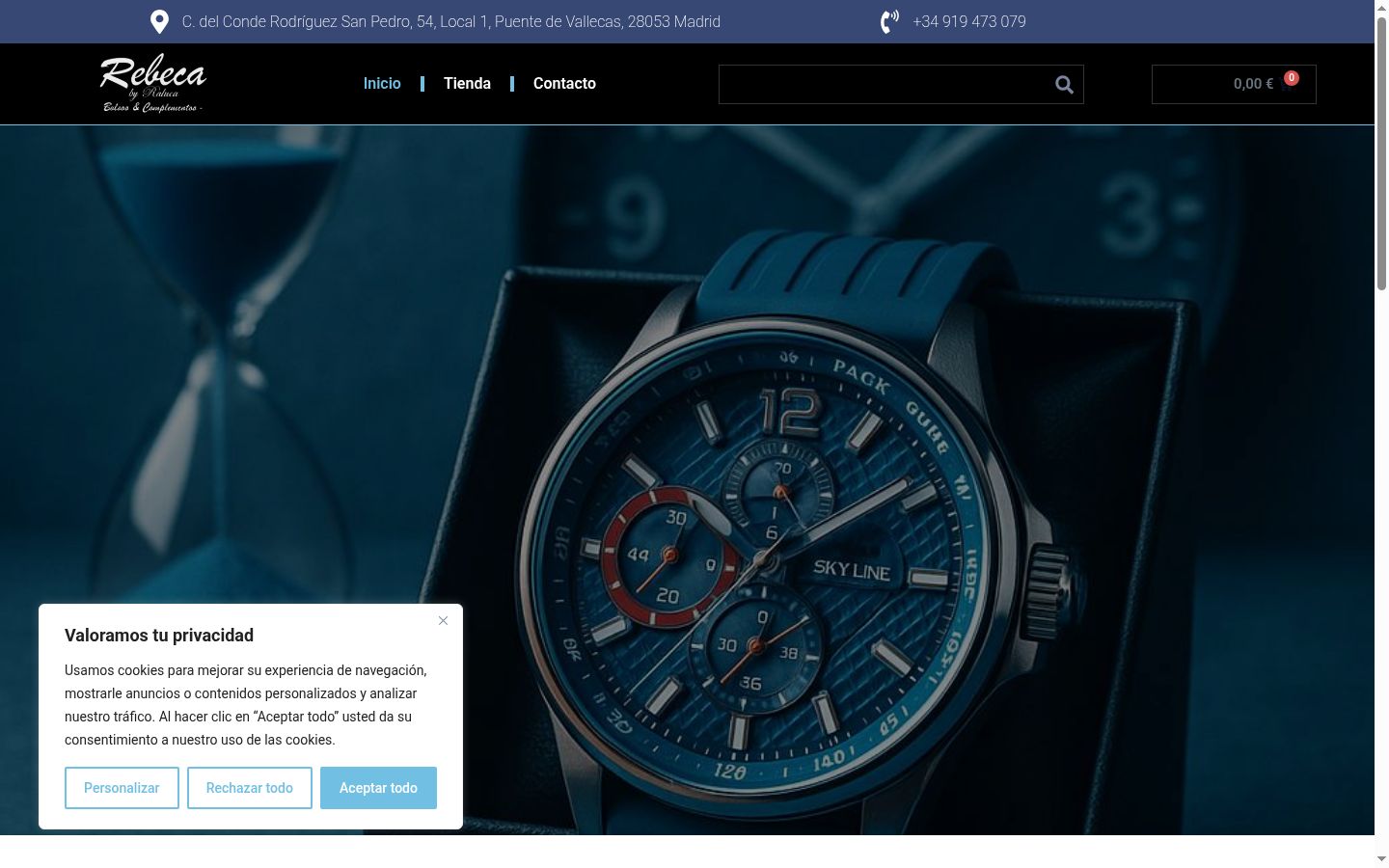Viewport: 1389px width, 868px height.
Task: Click the store address in top bar
Action: [451, 21]
